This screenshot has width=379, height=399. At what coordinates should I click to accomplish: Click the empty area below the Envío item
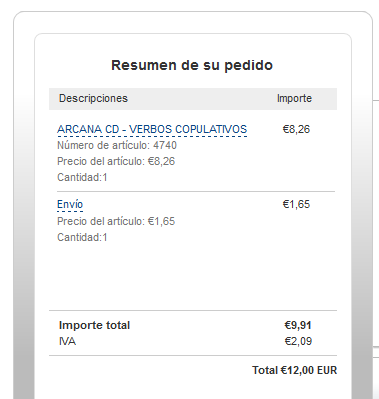pos(193,277)
